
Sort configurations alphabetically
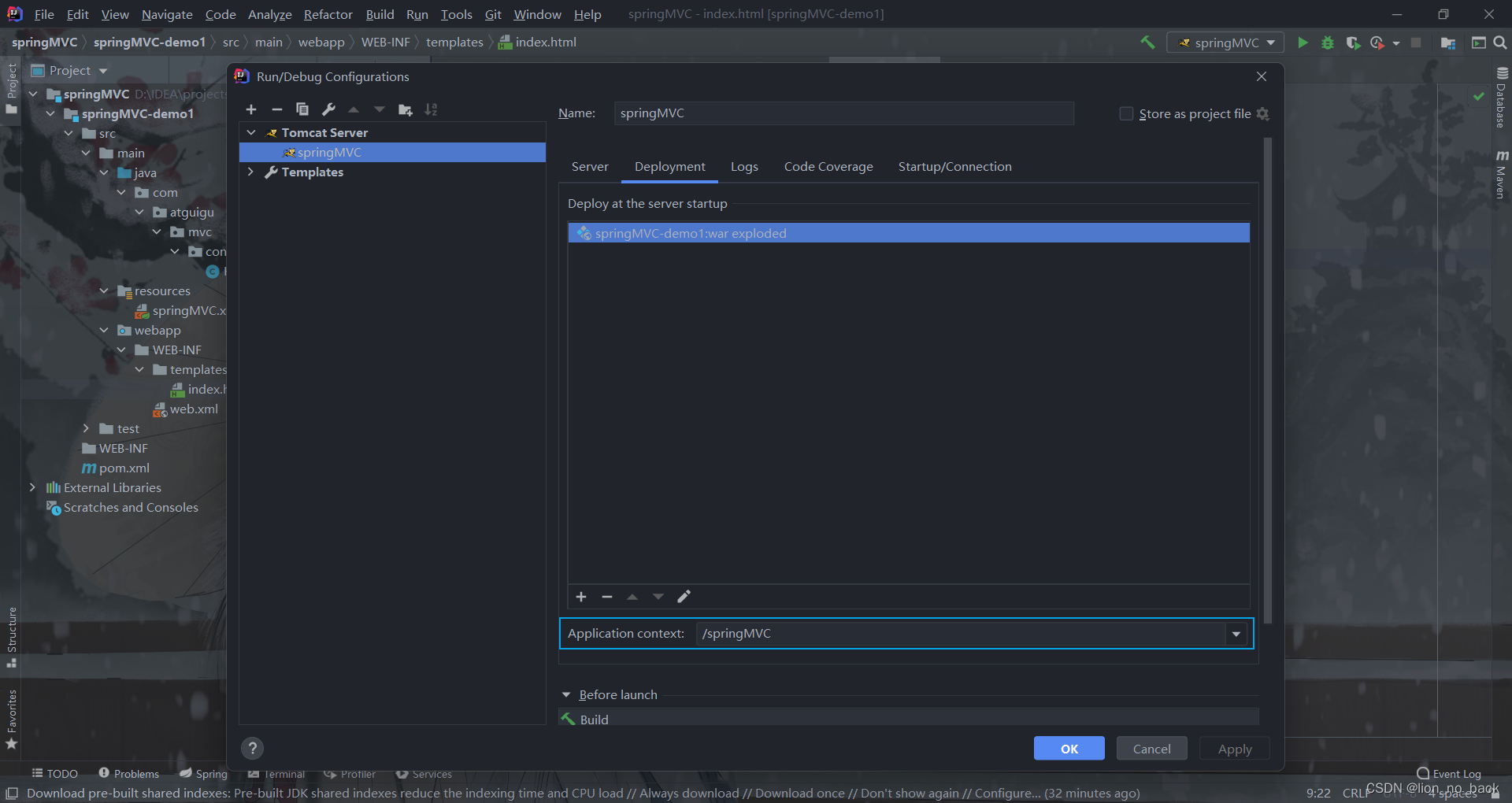(x=431, y=109)
